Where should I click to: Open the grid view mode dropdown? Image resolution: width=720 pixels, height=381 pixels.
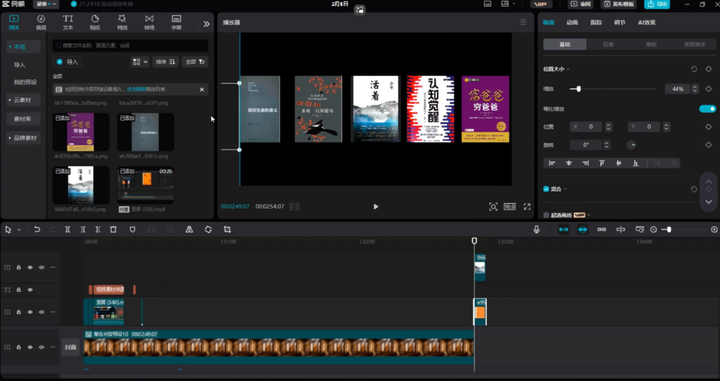point(140,62)
